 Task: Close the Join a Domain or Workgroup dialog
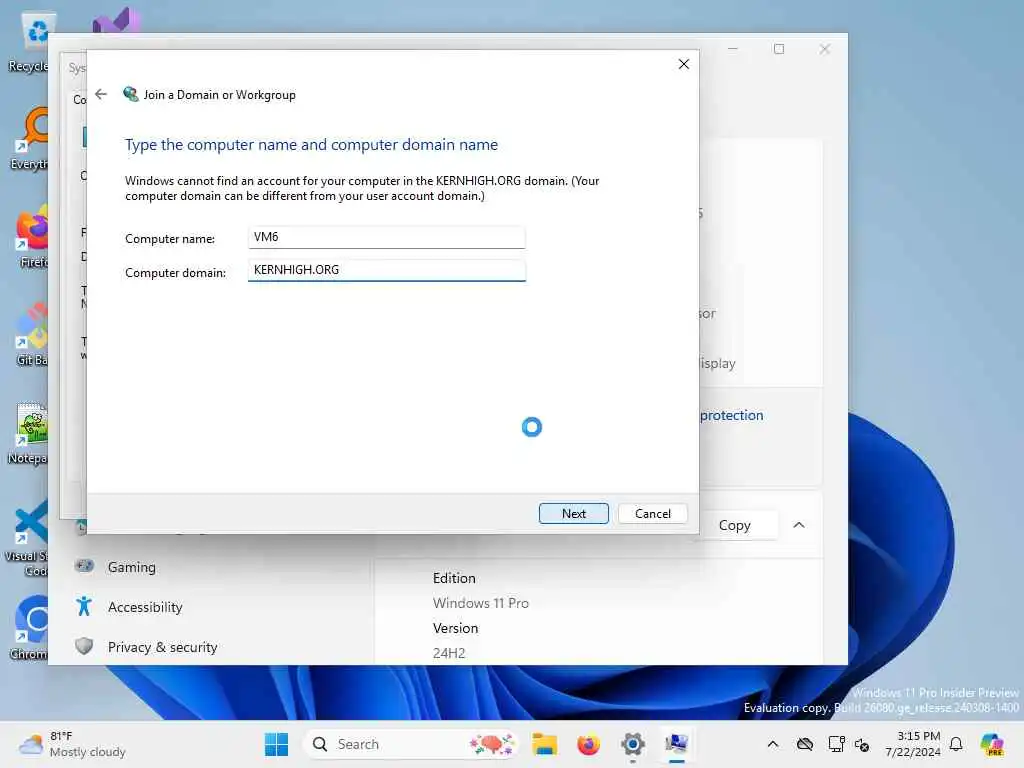coord(683,64)
